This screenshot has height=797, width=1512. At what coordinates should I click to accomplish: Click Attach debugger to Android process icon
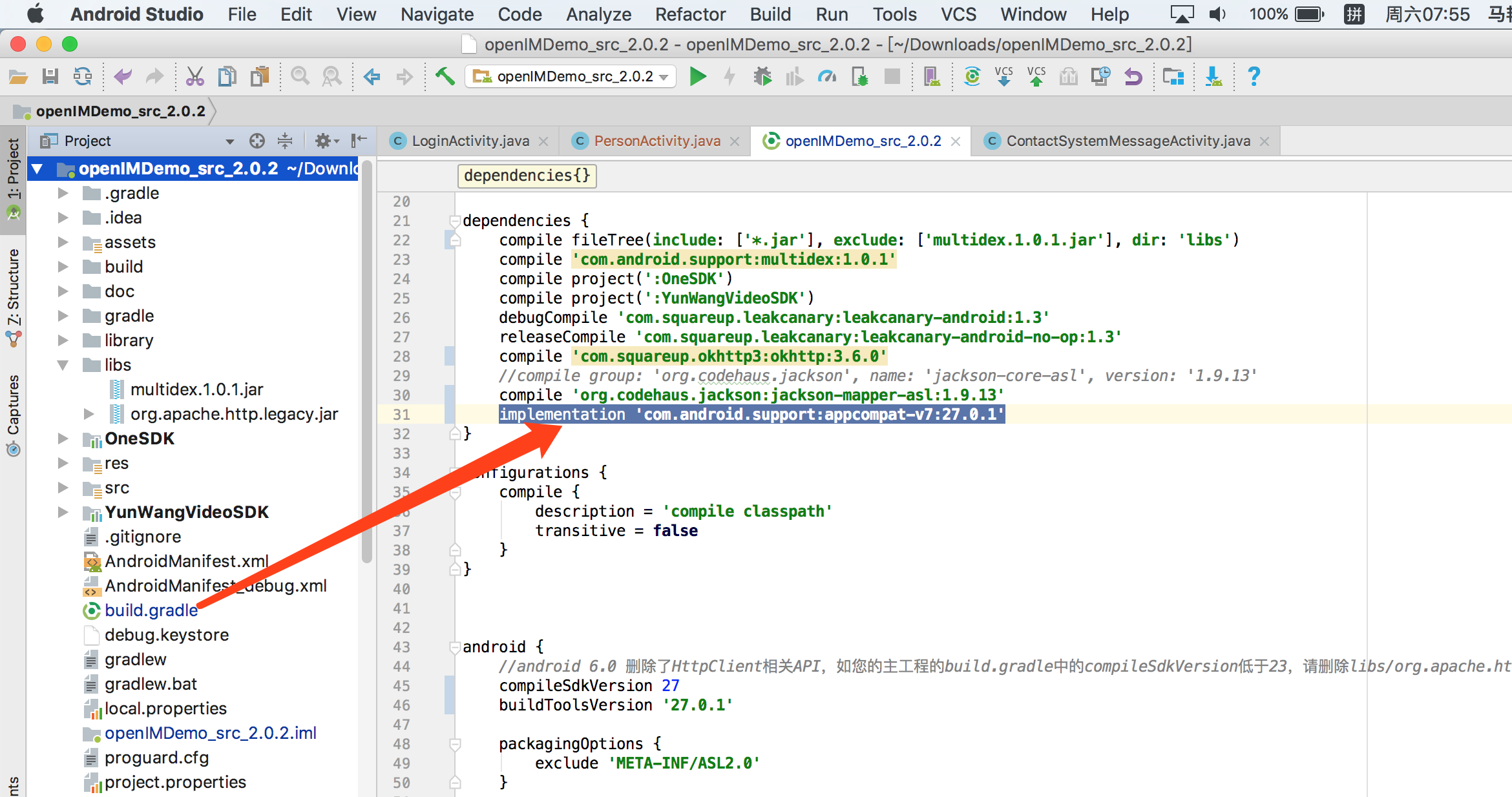tap(860, 77)
